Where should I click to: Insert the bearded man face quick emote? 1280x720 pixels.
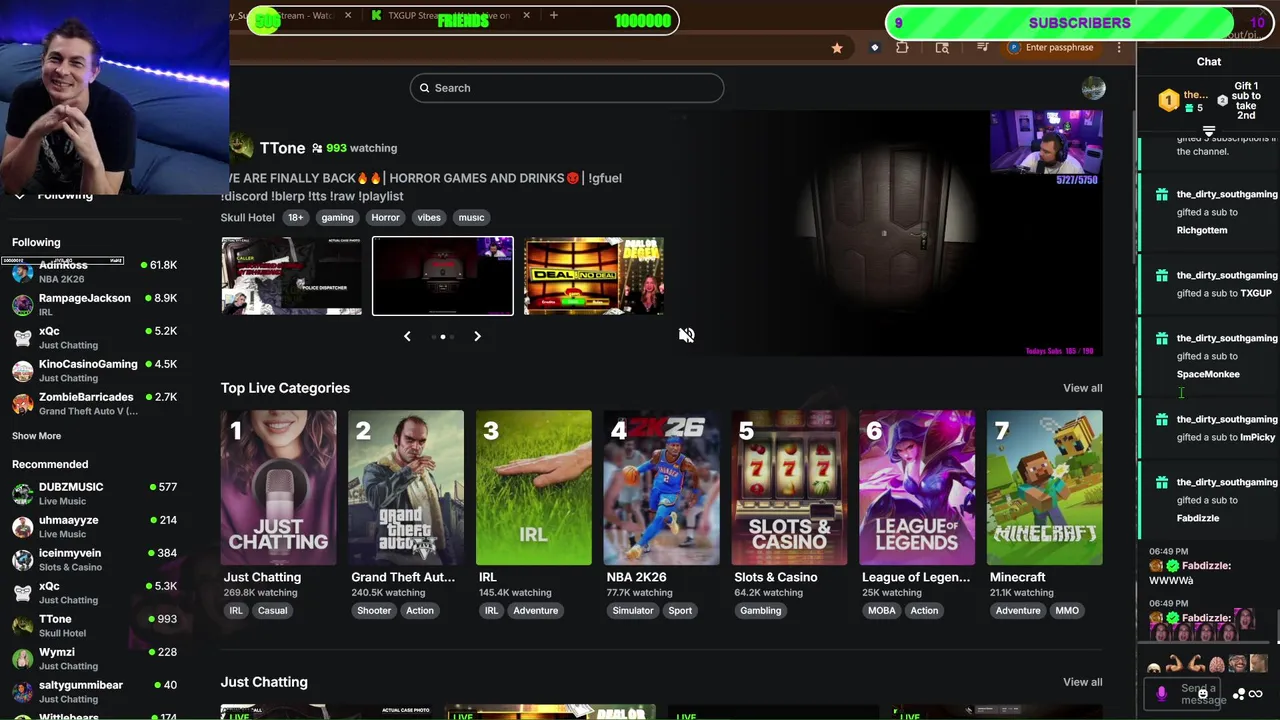click(x=1237, y=664)
